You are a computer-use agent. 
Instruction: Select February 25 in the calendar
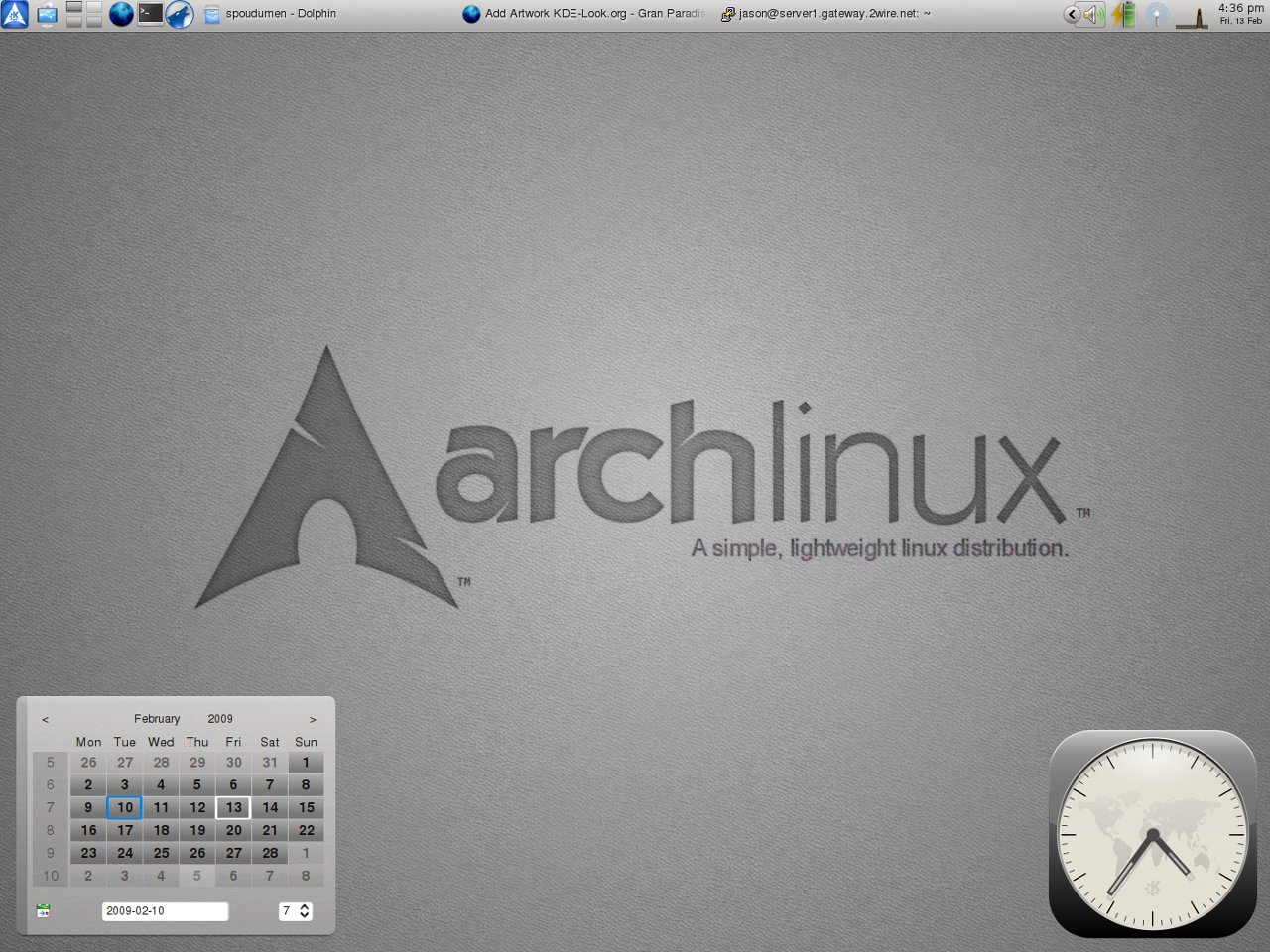coord(161,853)
